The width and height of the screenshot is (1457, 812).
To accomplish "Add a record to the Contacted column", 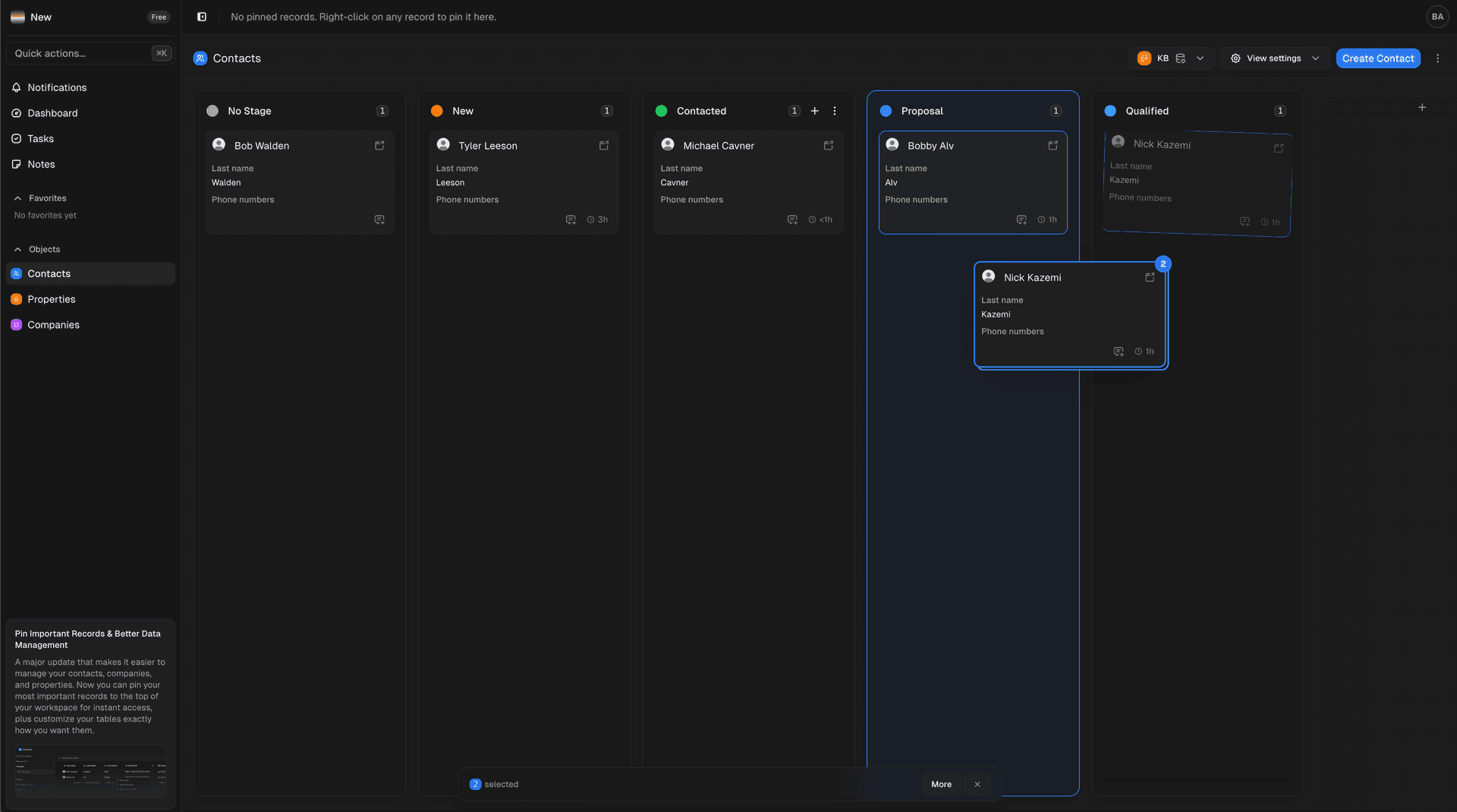I will click(814, 111).
